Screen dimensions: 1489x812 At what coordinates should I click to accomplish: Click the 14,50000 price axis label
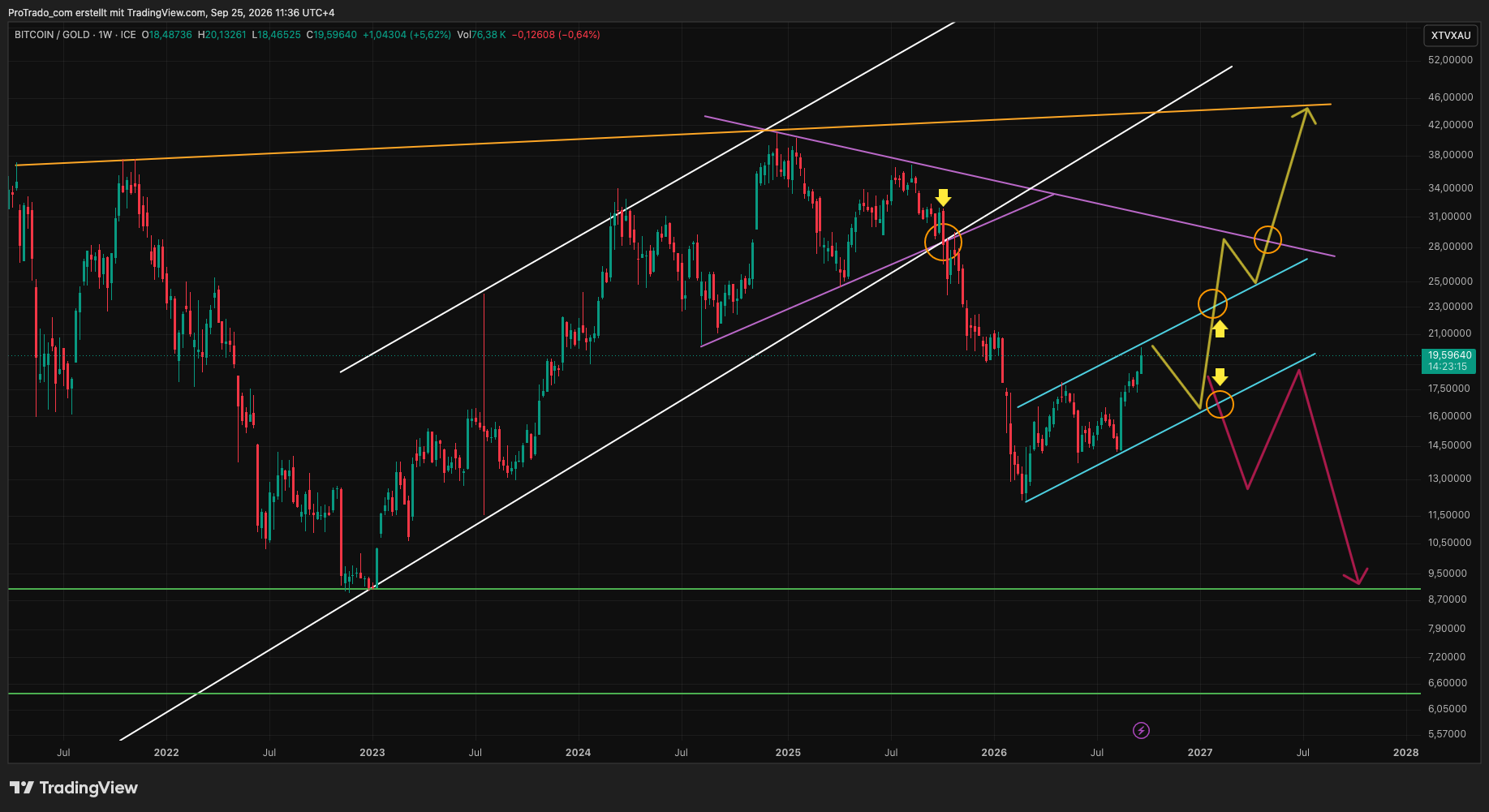coord(1450,445)
